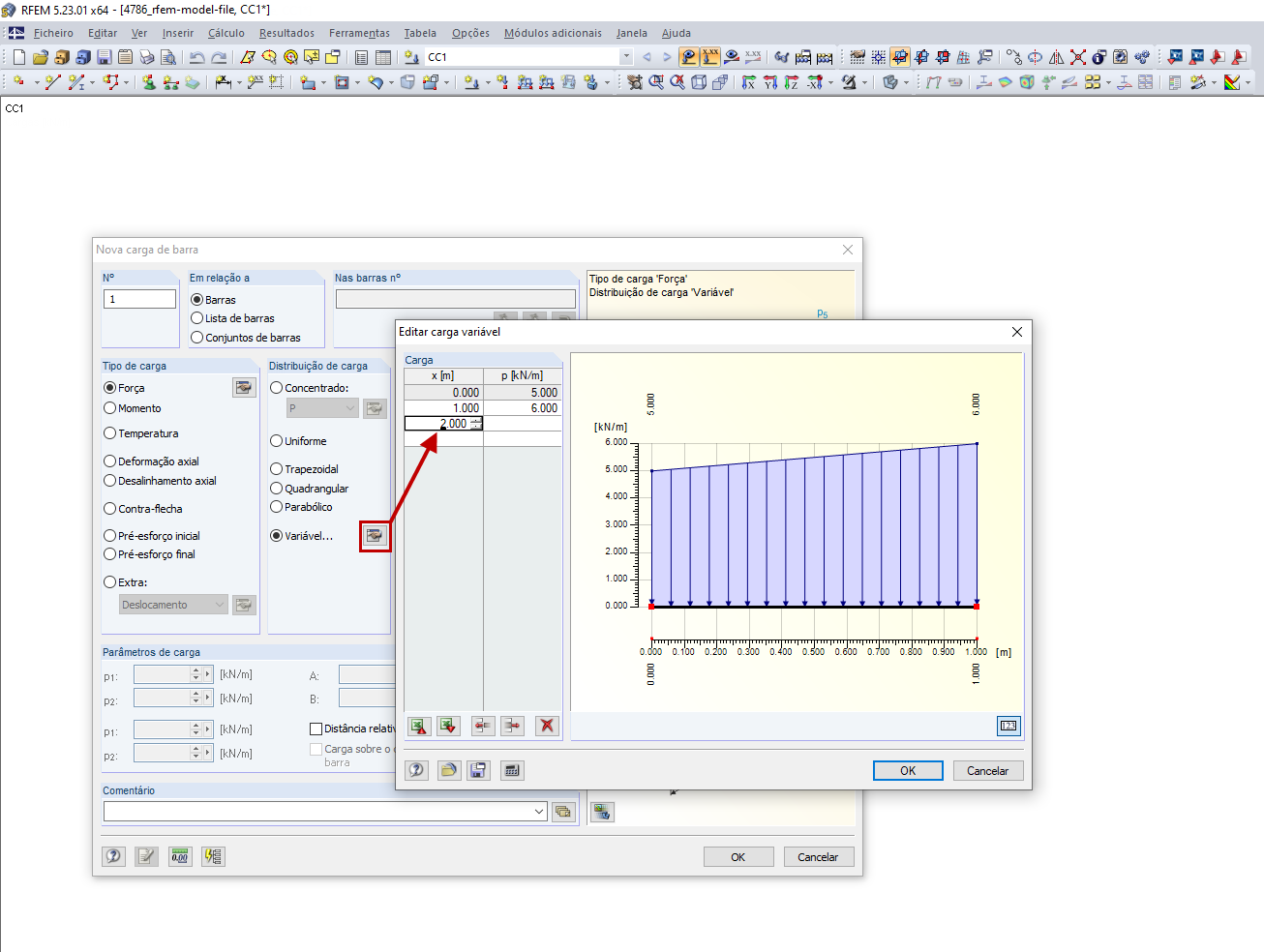Click OK in the Editar carga variável dialog

[x=908, y=770]
